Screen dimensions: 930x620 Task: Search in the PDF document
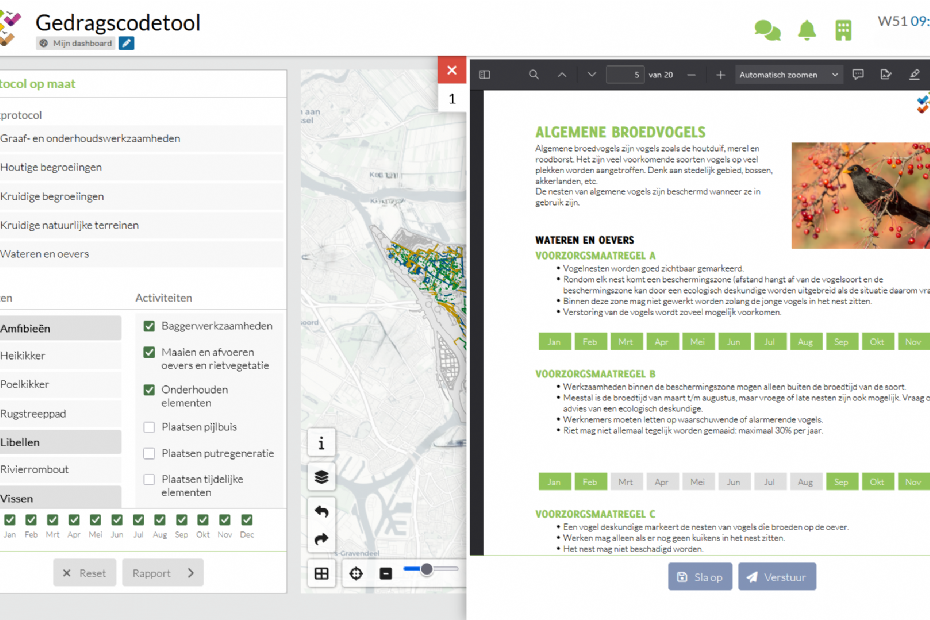click(534, 75)
